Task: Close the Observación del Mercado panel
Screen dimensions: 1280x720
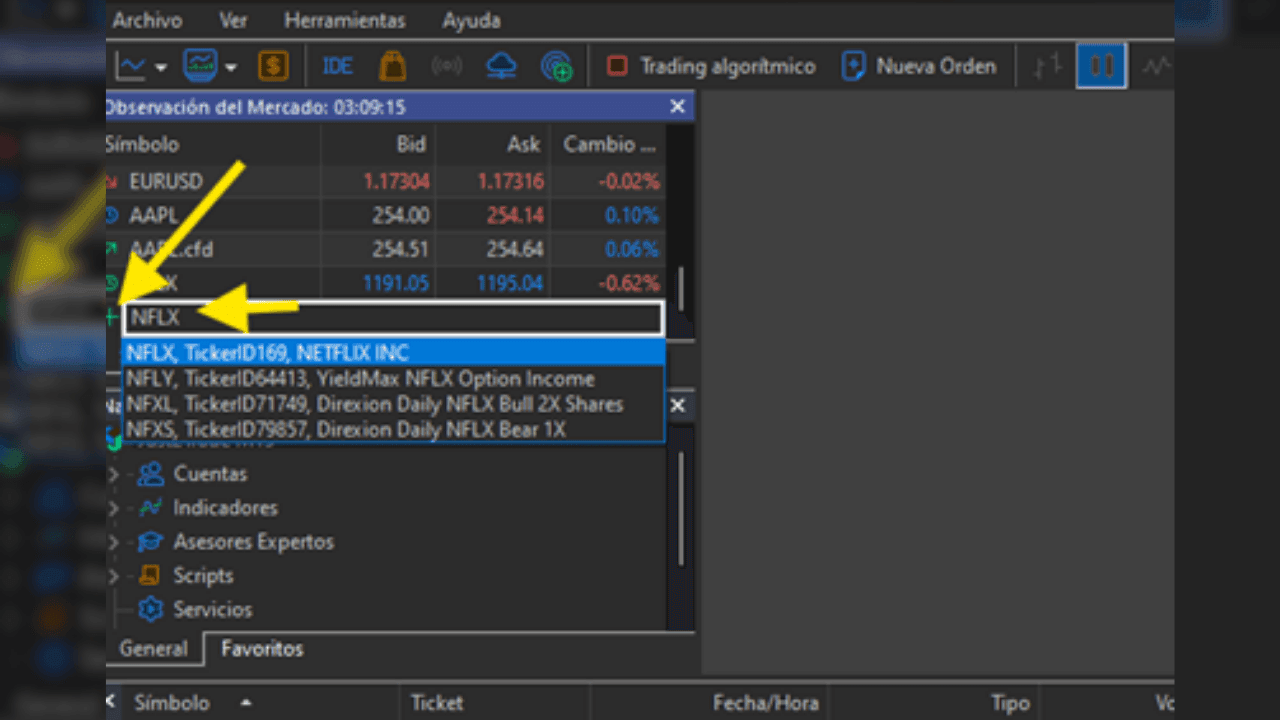Action: (677, 107)
